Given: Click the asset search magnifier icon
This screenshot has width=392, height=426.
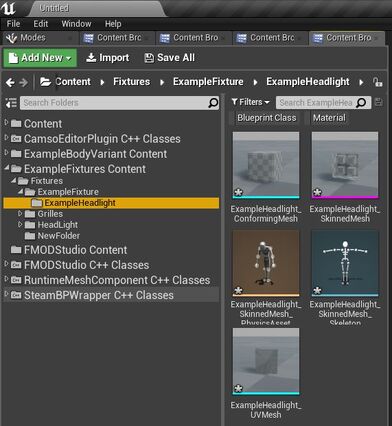Looking at the screenshot, I should point(361,103).
